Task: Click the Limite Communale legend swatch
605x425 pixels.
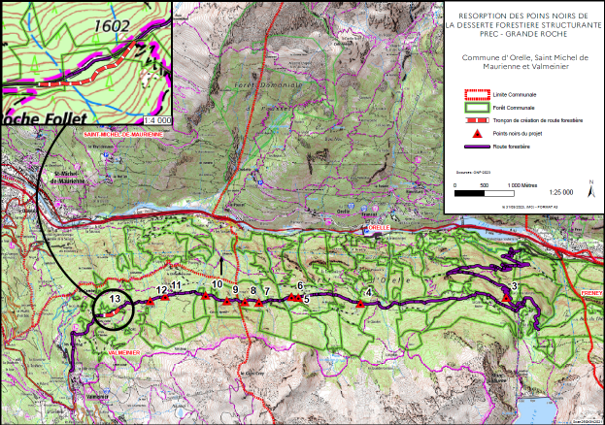Action: pos(477,95)
